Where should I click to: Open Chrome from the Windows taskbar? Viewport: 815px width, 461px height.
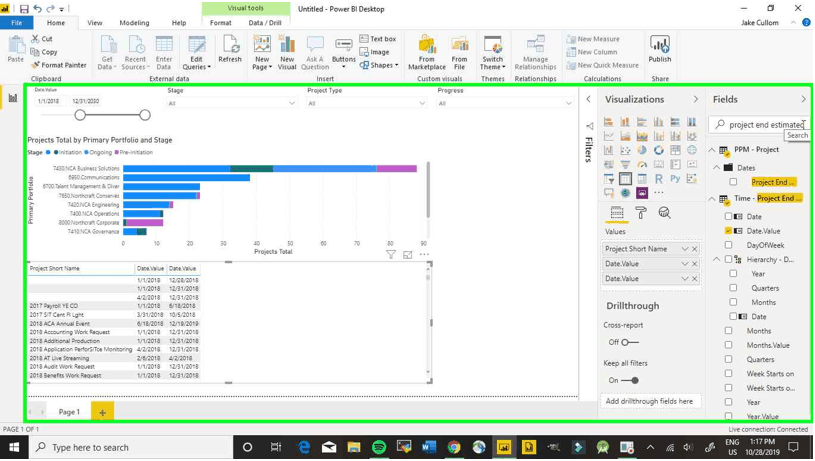(x=454, y=447)
